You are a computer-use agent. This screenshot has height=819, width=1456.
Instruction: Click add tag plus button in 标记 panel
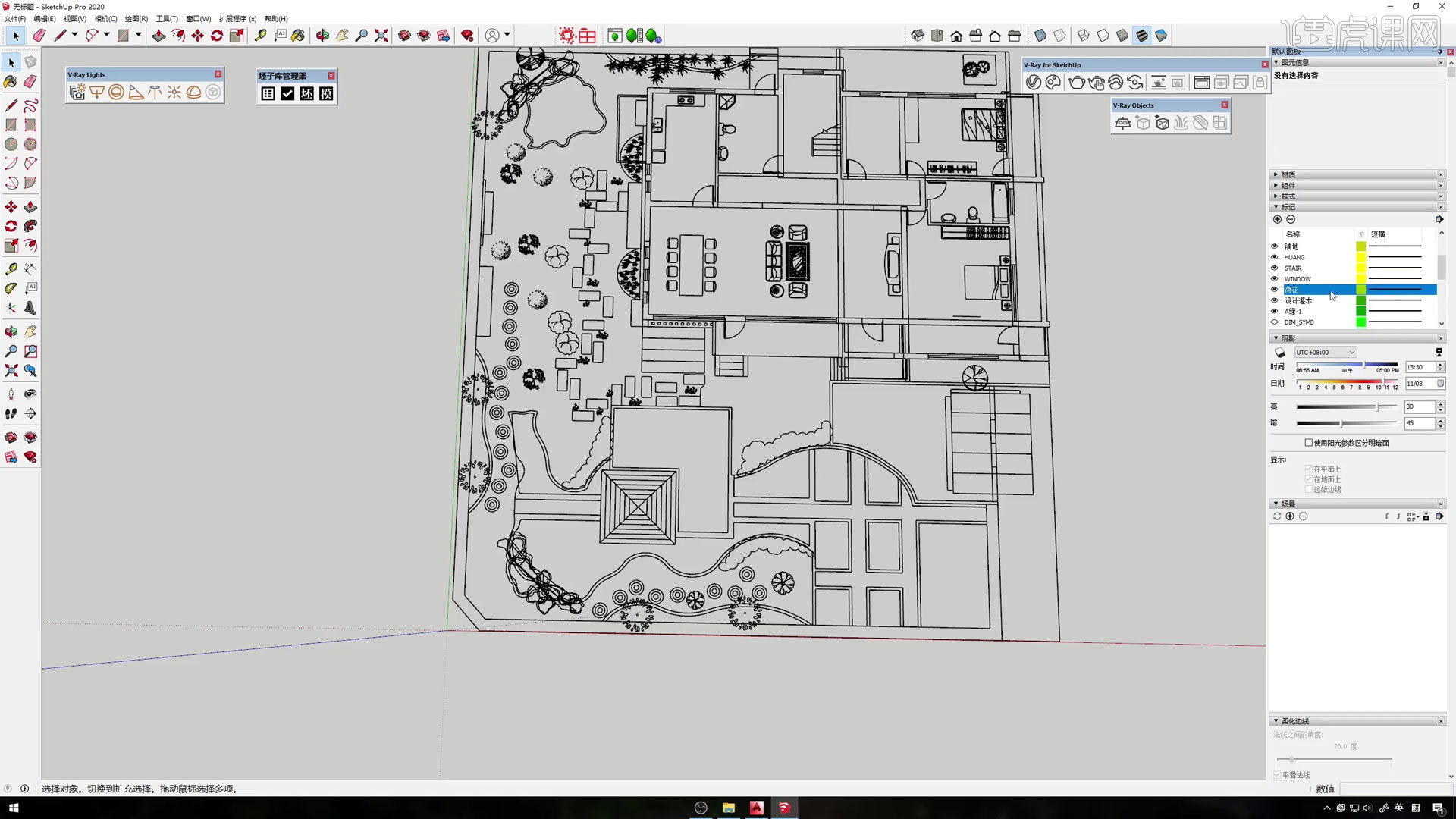1277,219
